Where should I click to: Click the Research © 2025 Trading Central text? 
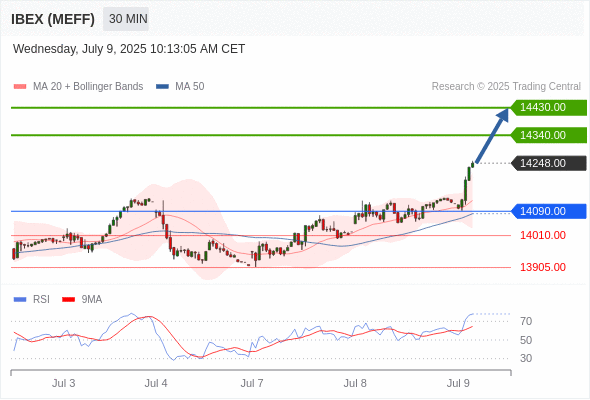506,87
